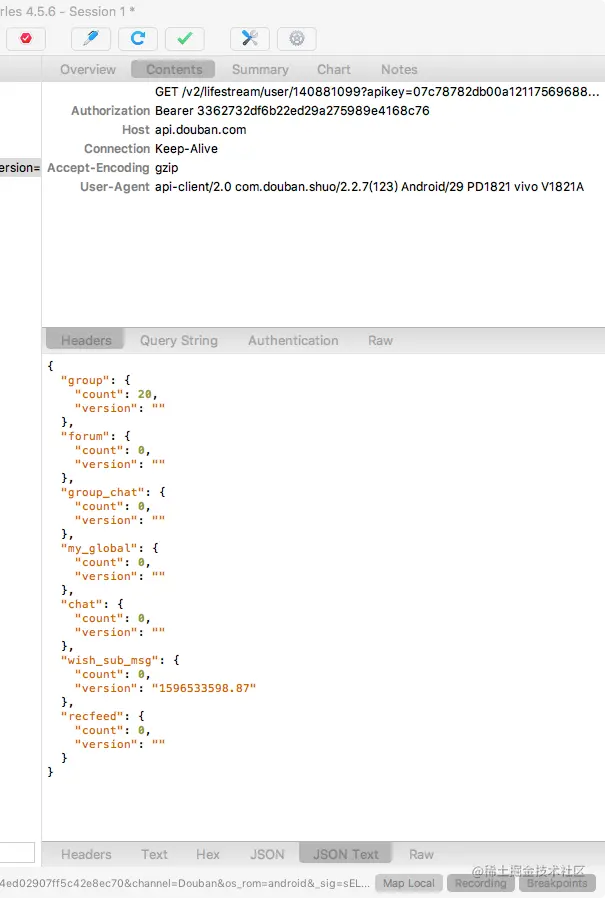This screenshot has height=898, width=605.
Task: Click the Accept-Encoding header name
Action: click(98, 168)
